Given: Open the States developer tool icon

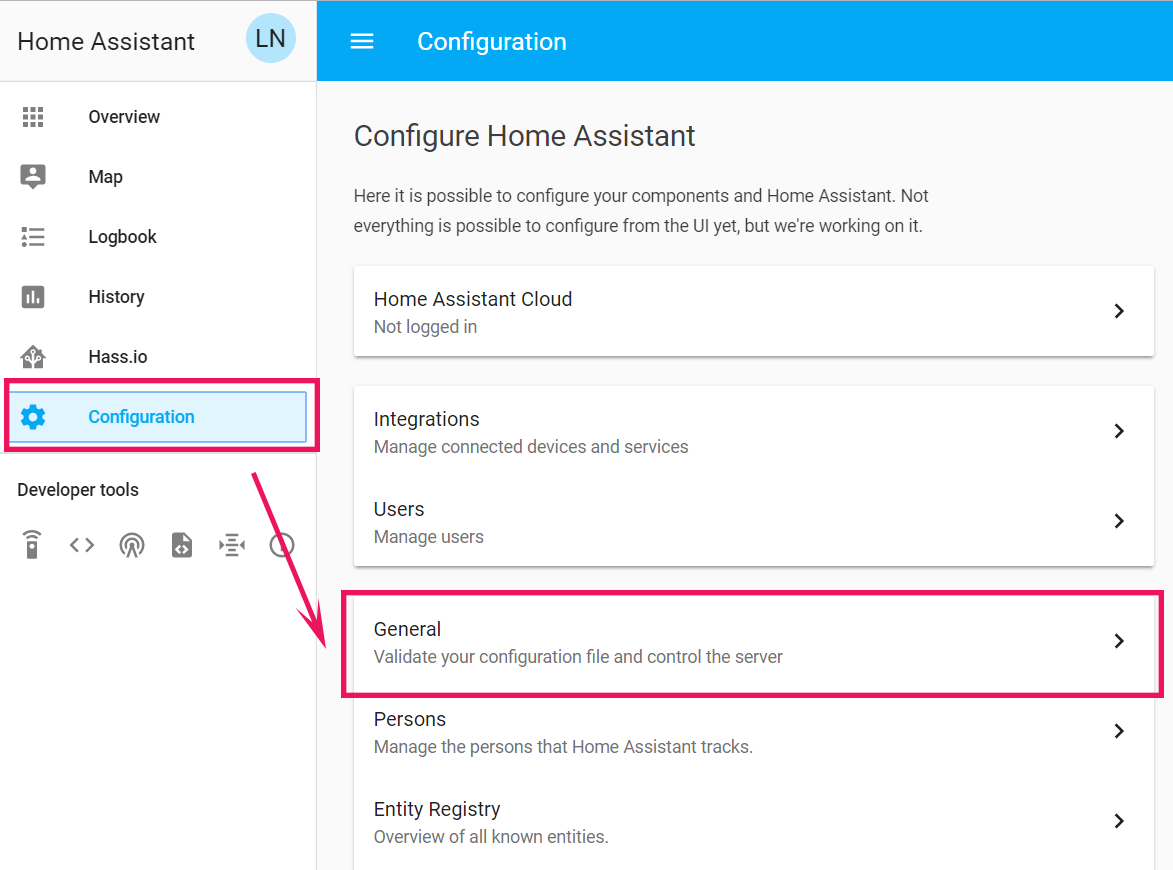Looking at the screenshot, I should pyautogui.click(x=82, y=545).
